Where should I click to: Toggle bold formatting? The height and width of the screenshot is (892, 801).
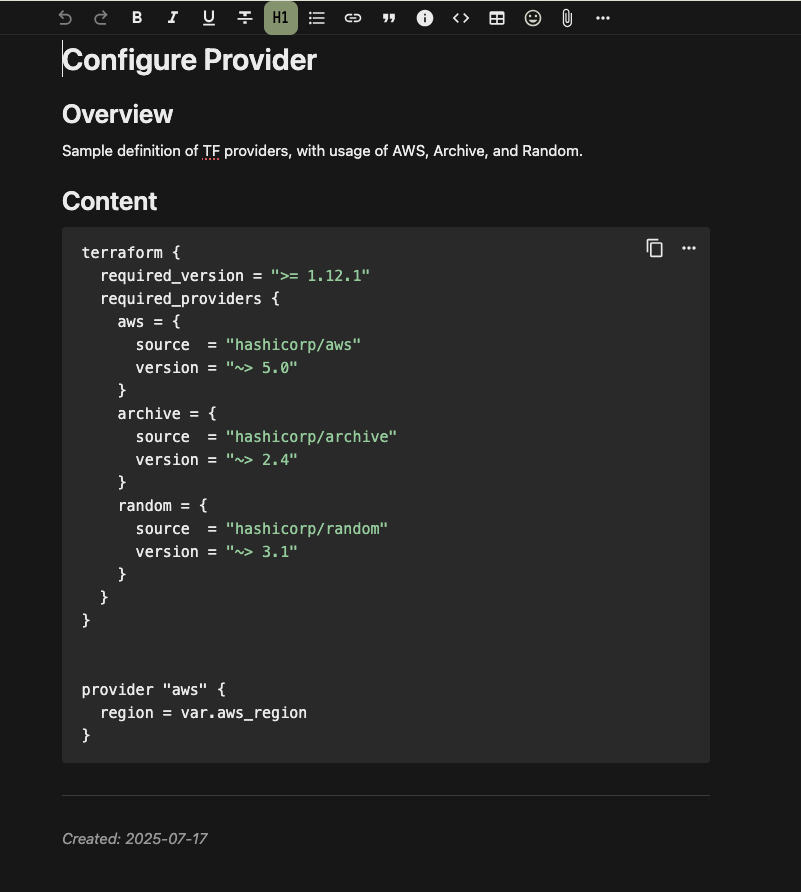[137, 18]
